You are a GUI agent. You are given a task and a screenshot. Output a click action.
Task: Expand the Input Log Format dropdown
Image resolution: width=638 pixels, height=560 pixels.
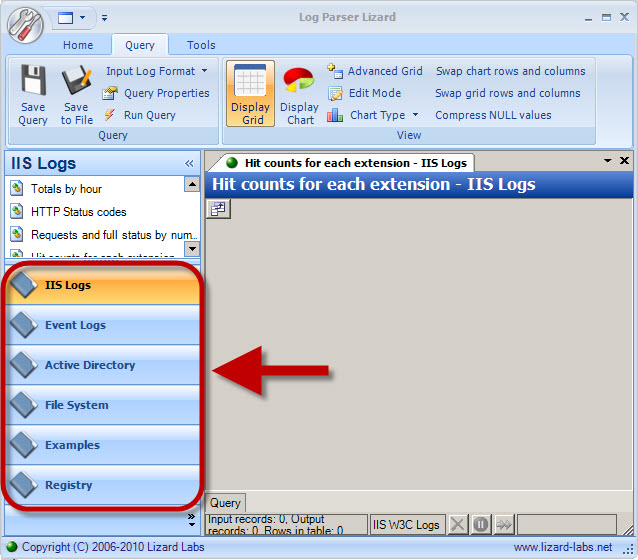pos(157,71)
